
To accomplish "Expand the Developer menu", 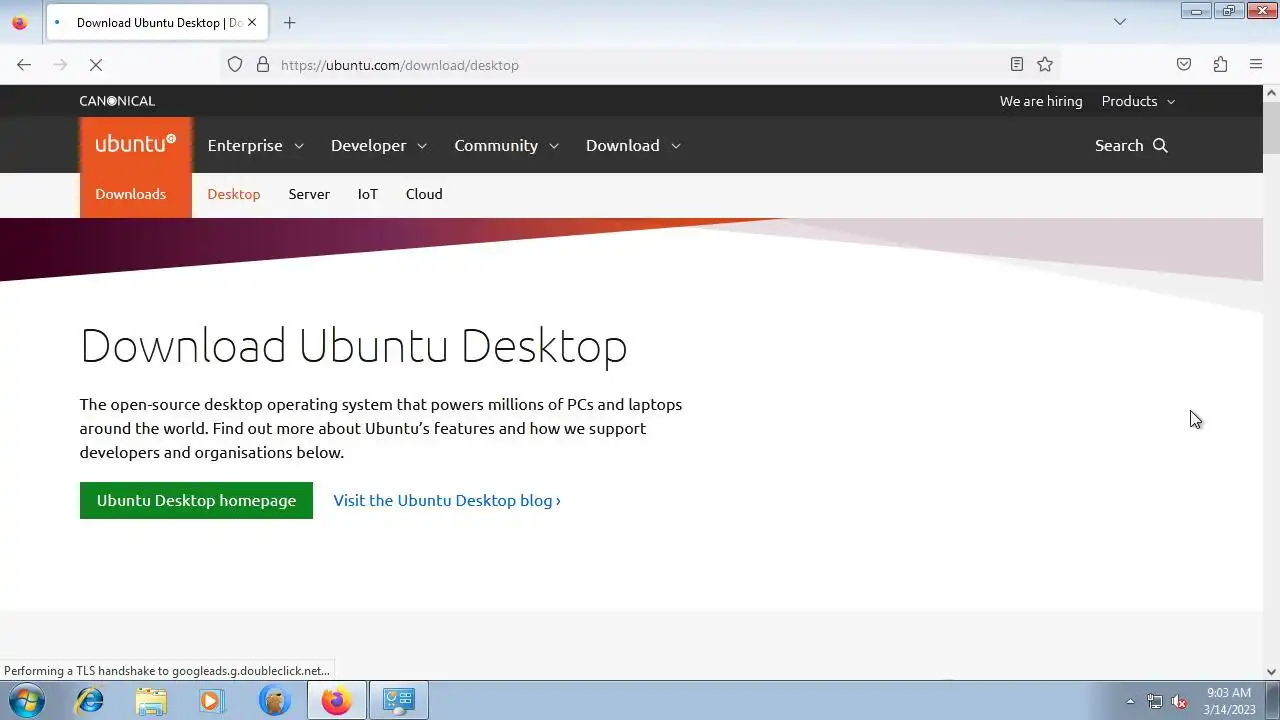I will (x=379, y=146).
